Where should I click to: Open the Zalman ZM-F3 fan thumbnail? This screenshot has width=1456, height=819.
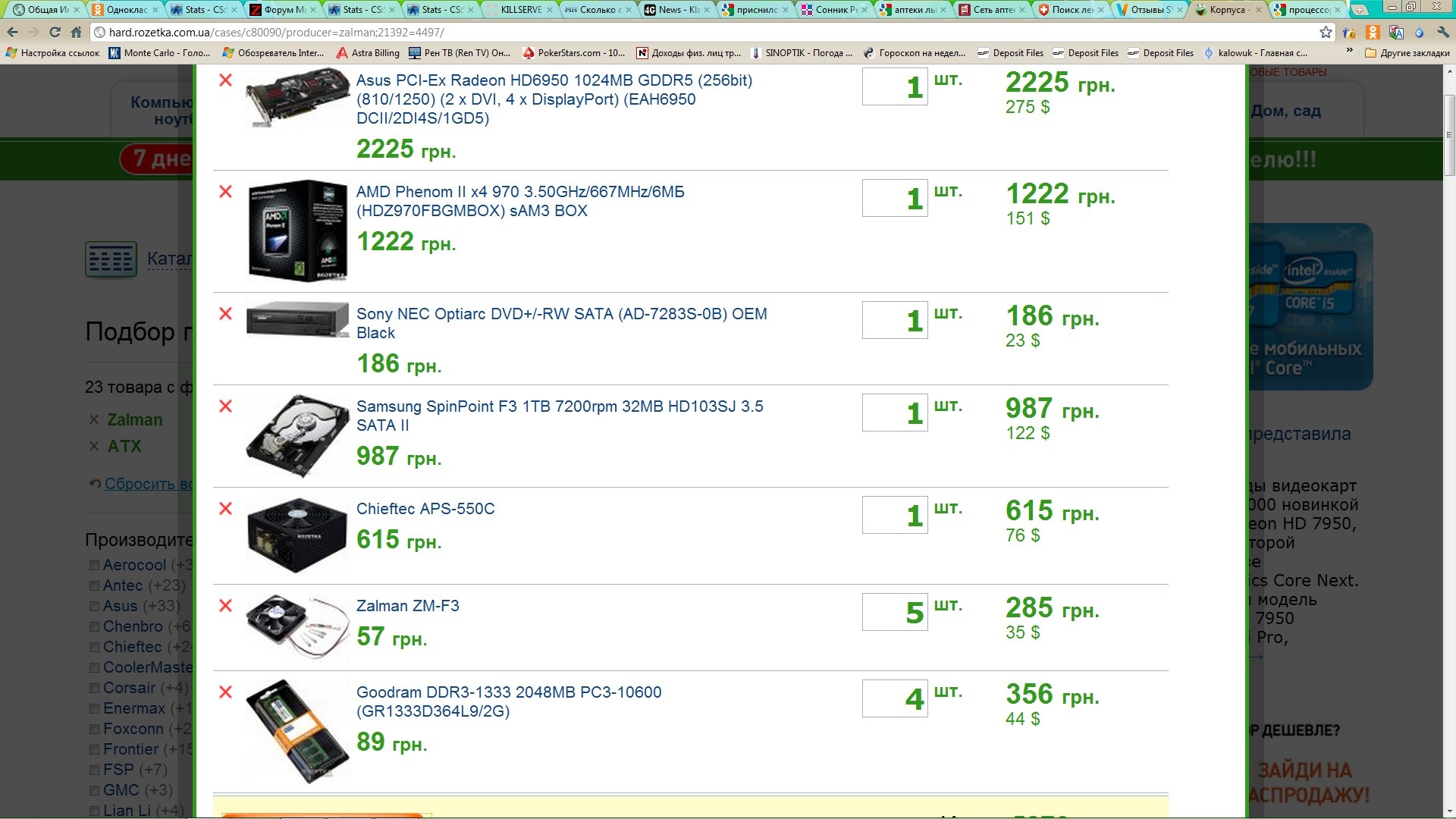click(297, 626)
